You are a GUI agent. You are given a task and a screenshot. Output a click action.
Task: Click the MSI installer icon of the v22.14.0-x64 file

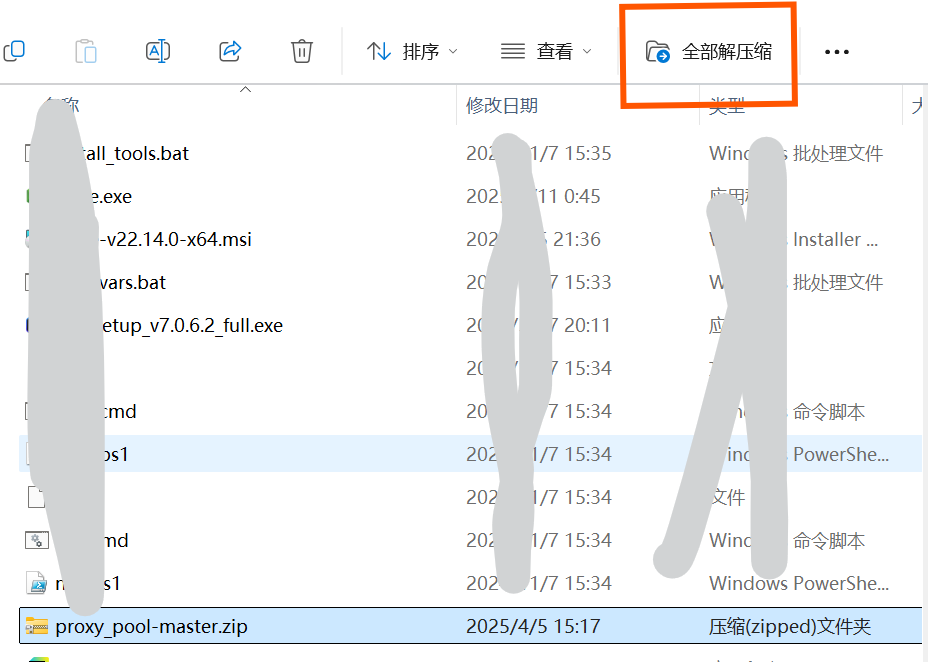point(28,239)
